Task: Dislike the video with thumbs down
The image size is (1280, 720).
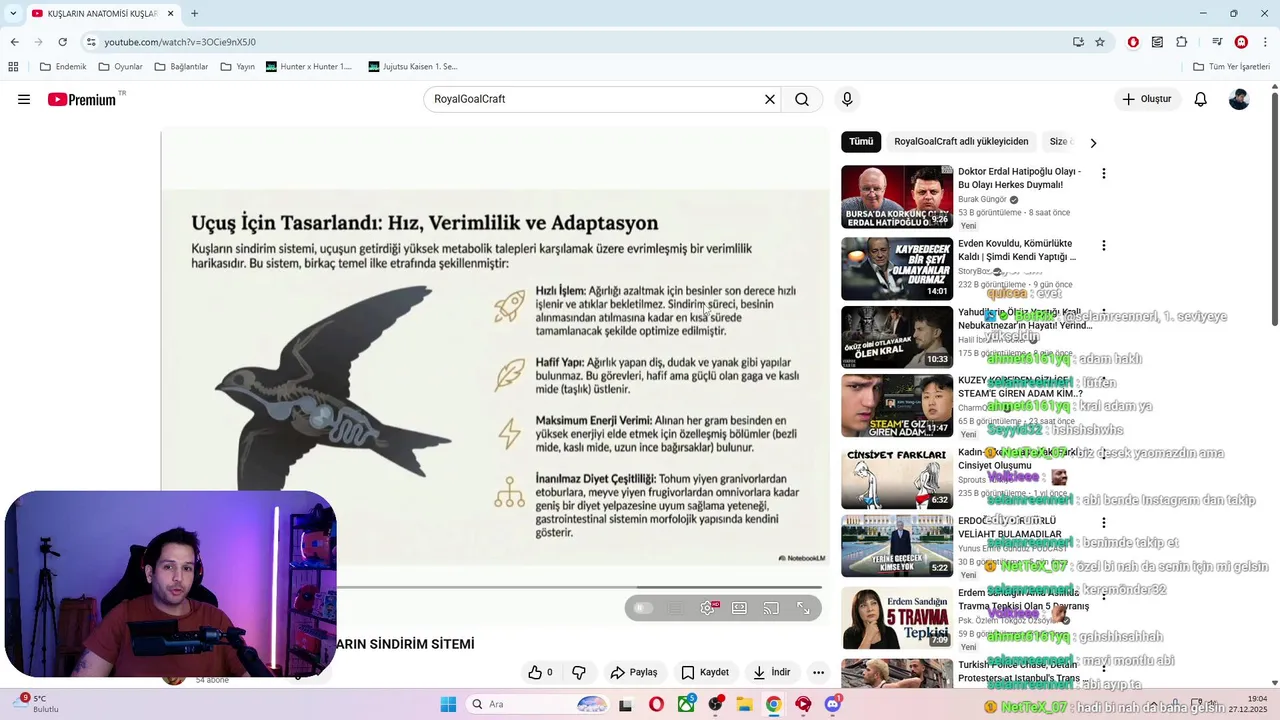Action: (x=579, y=672)
